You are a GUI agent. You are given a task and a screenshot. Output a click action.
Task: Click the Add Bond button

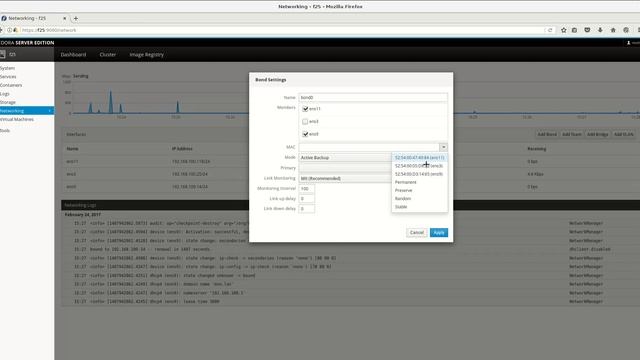pyautogui.click(x=547, y=134)
